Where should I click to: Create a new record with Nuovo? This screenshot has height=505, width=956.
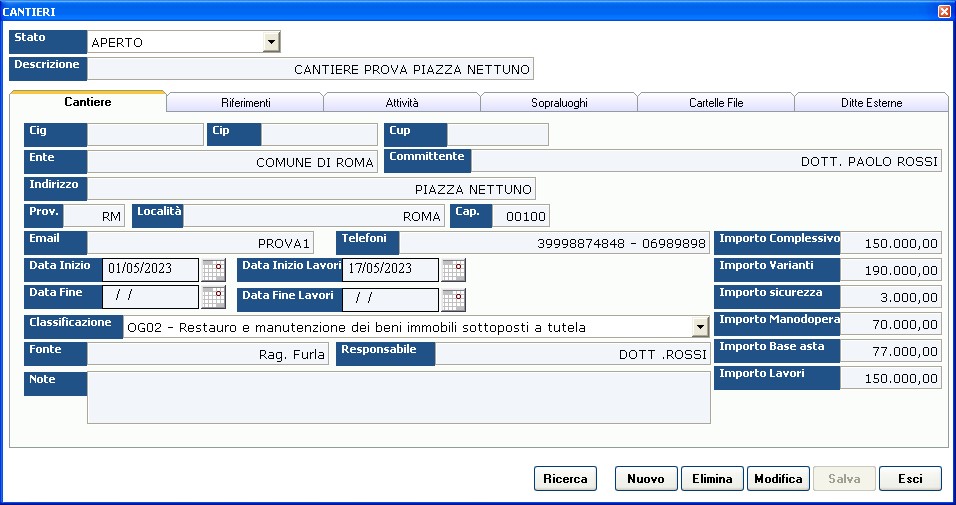tap(646, 479)
